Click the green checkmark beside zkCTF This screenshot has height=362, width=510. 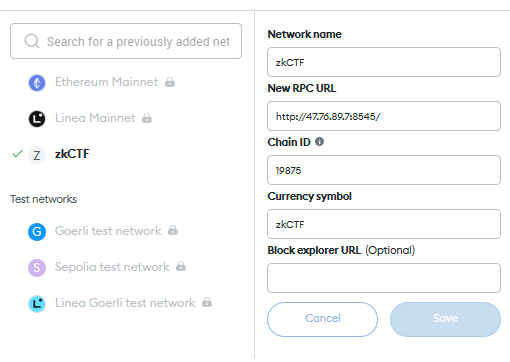(17, 154)
